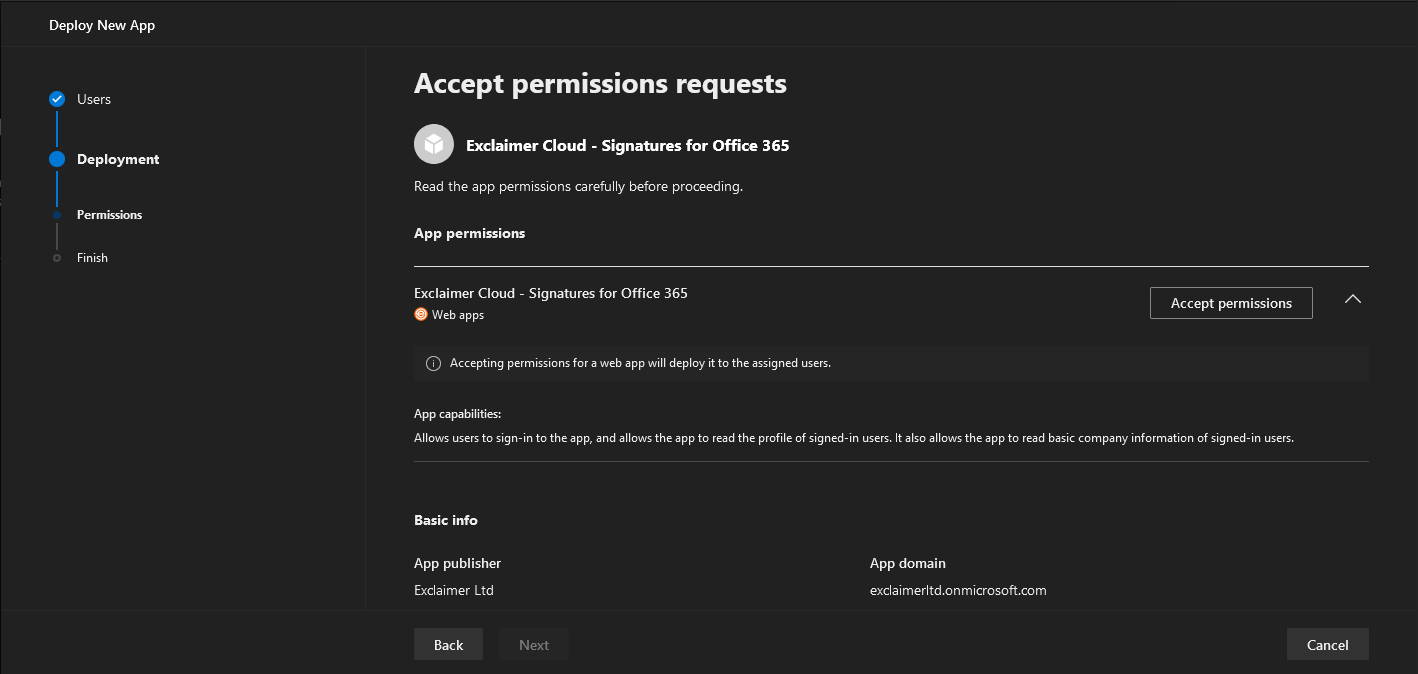
Task: Open the Users step in the wizard
Action: tap(94, 99)
